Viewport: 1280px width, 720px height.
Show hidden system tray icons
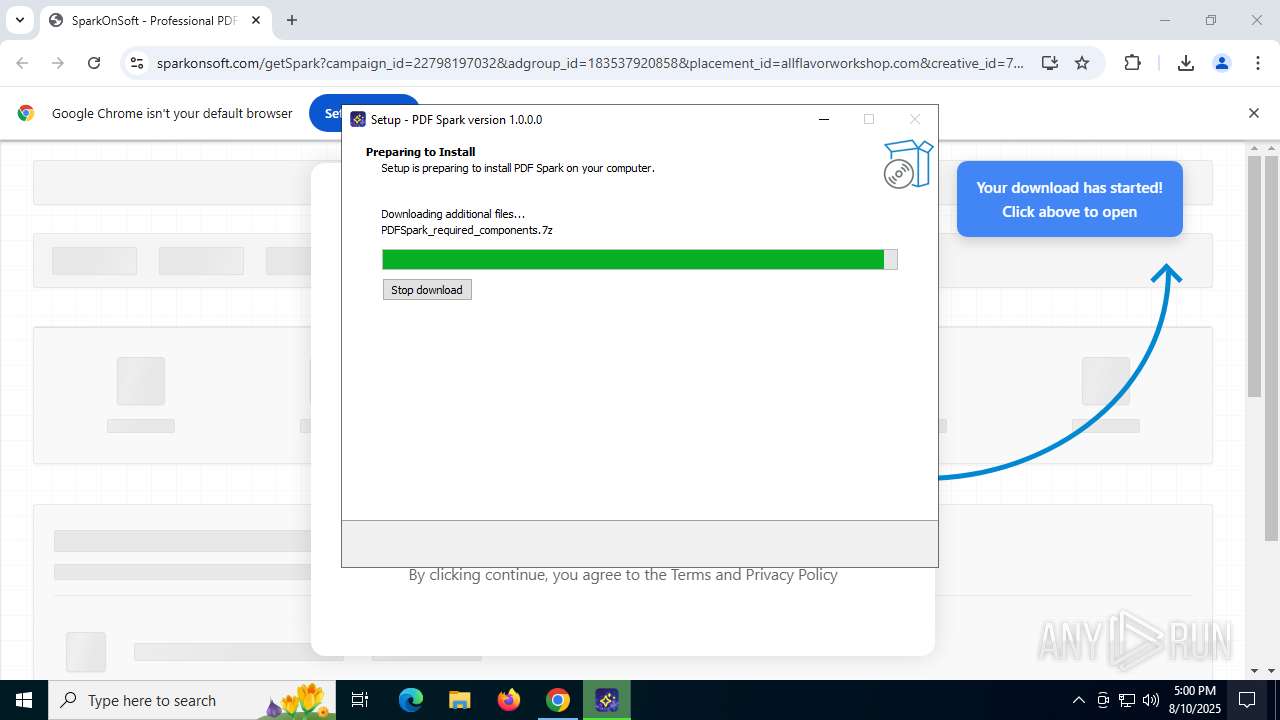pyautogui.click(x=1078, y=700)
